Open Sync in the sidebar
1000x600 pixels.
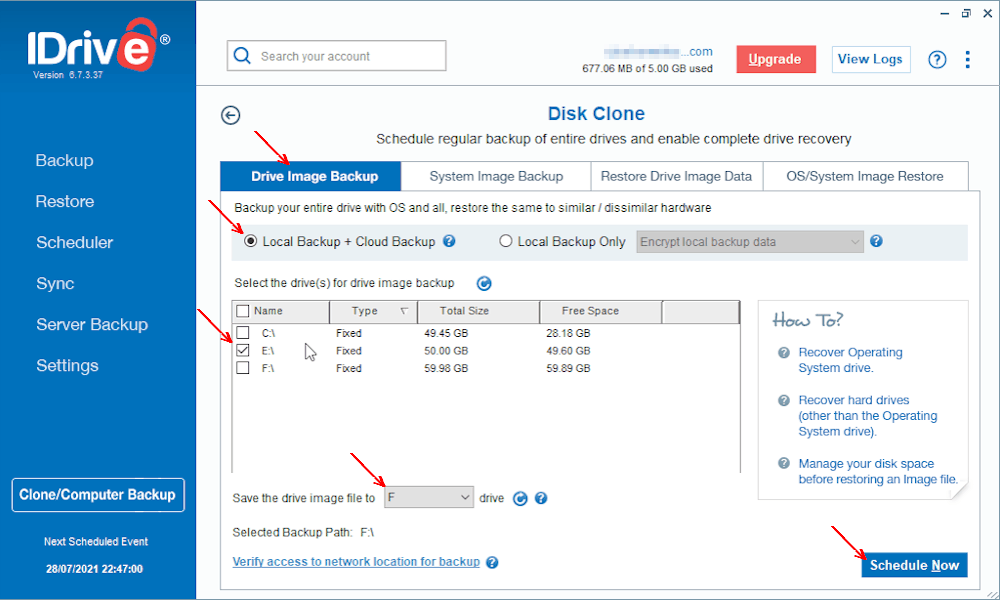(x=55, y=284)
